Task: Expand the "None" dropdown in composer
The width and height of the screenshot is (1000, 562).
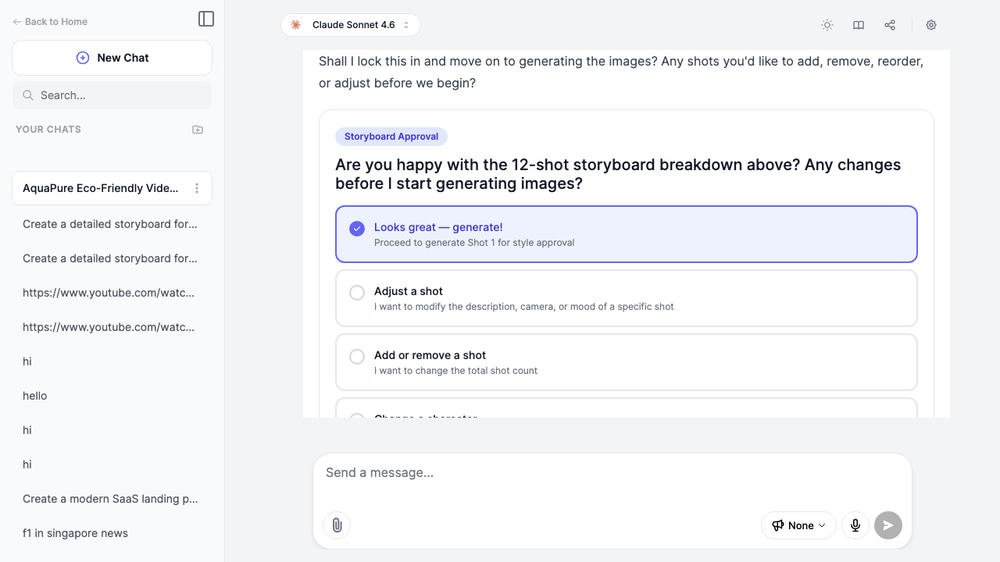Action: tap(798, 525)
